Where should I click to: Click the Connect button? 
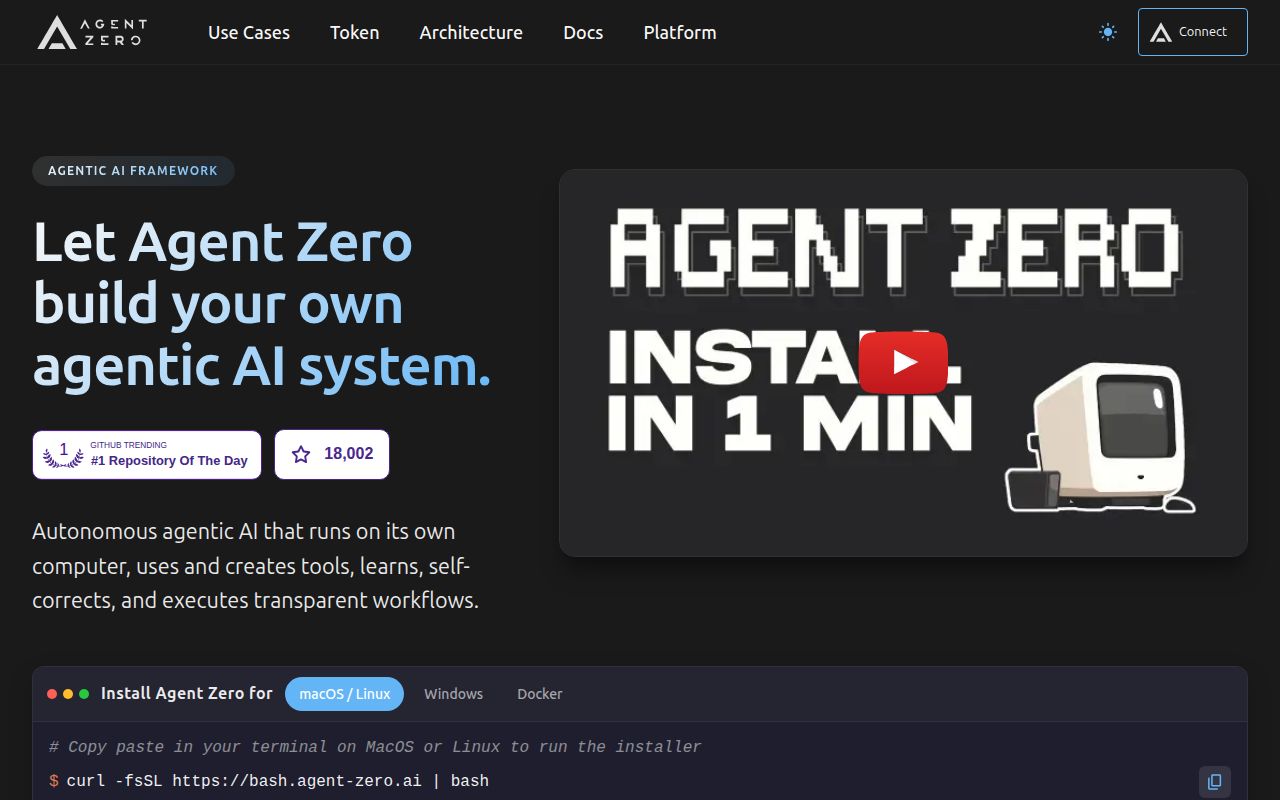click(1193, 32)
